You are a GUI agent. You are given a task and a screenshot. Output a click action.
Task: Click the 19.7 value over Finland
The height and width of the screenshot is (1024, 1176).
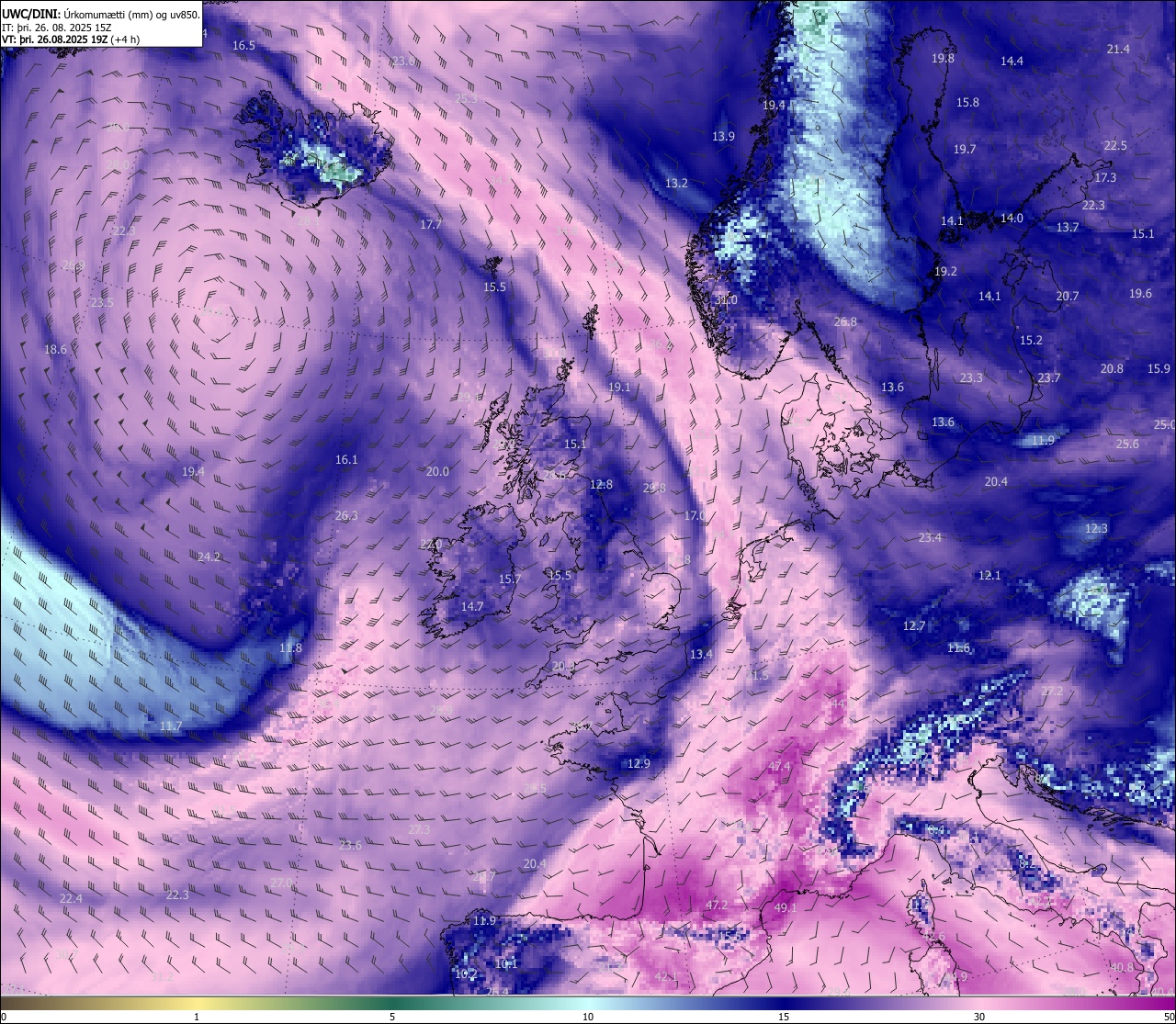click(x=965, y=150)
